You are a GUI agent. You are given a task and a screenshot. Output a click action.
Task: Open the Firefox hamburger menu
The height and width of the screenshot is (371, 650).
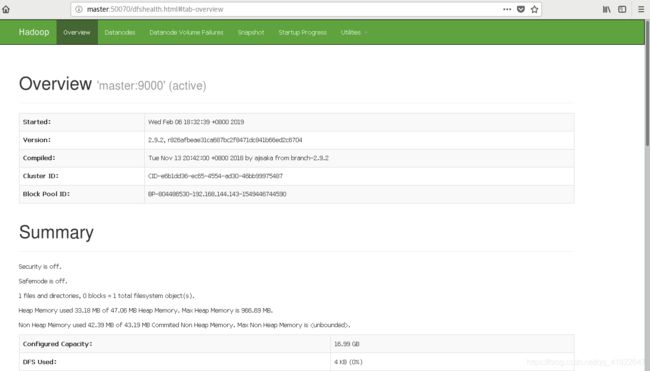click(x=641, y=9)
